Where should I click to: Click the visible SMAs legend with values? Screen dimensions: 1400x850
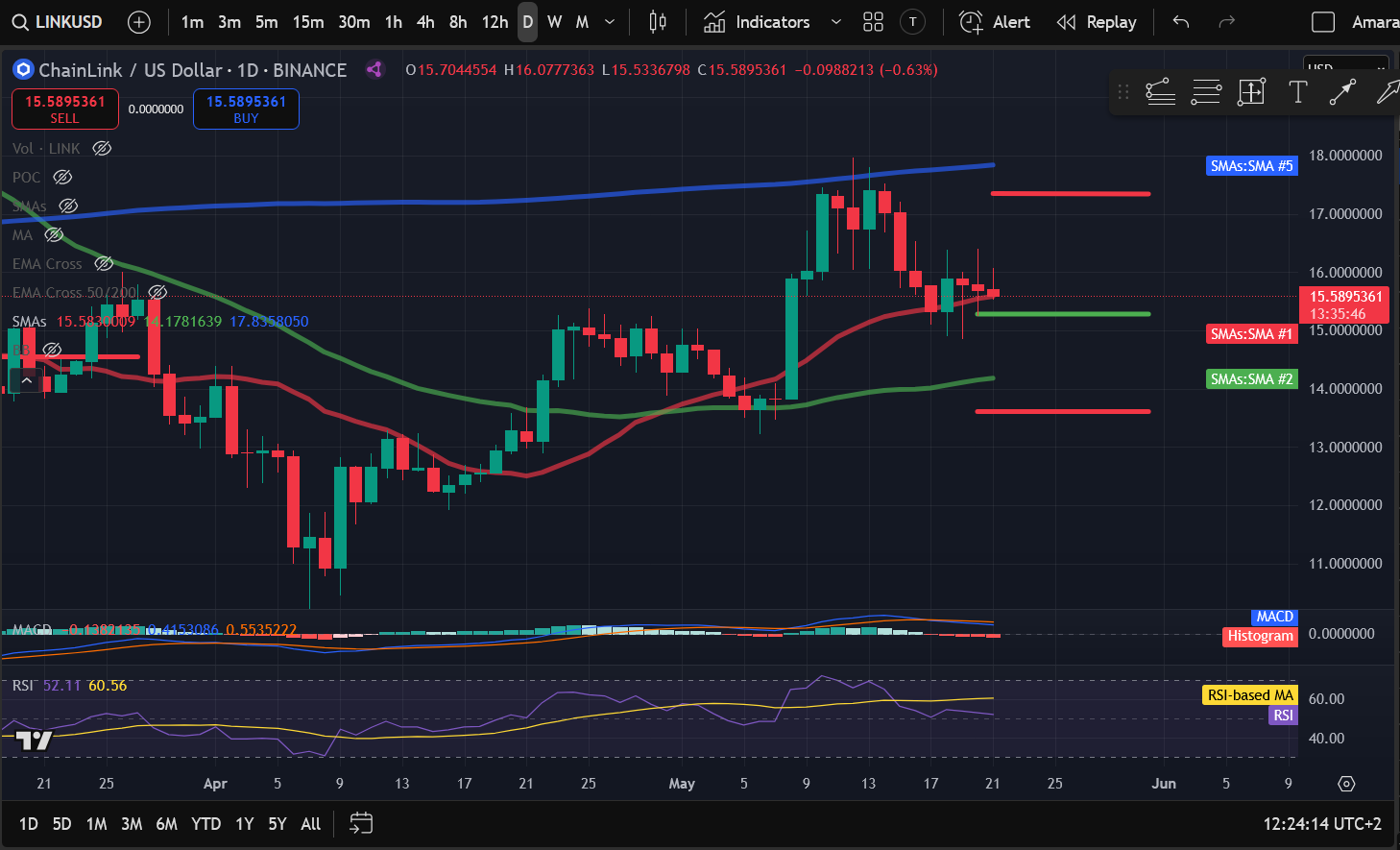click(x=160, y=322)
